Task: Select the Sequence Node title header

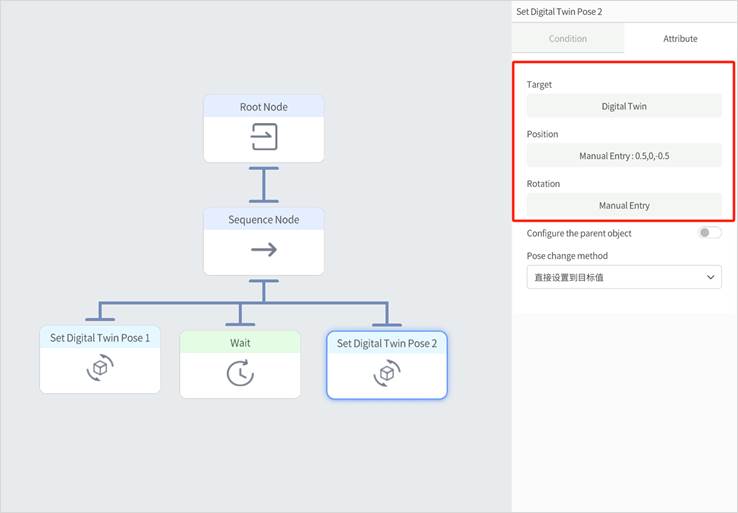Action: 264,220
